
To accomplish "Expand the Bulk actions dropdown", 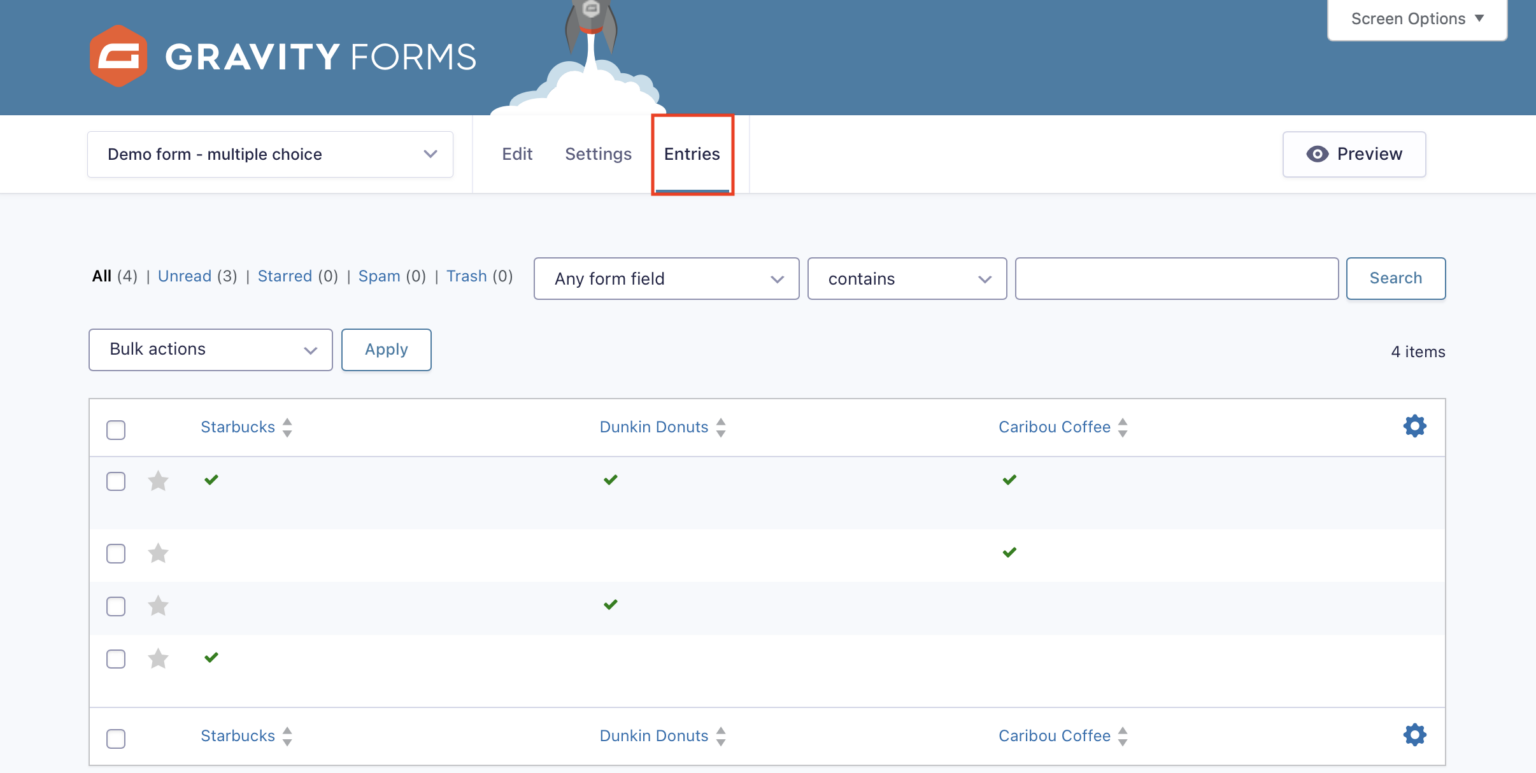I will point(209,349).
